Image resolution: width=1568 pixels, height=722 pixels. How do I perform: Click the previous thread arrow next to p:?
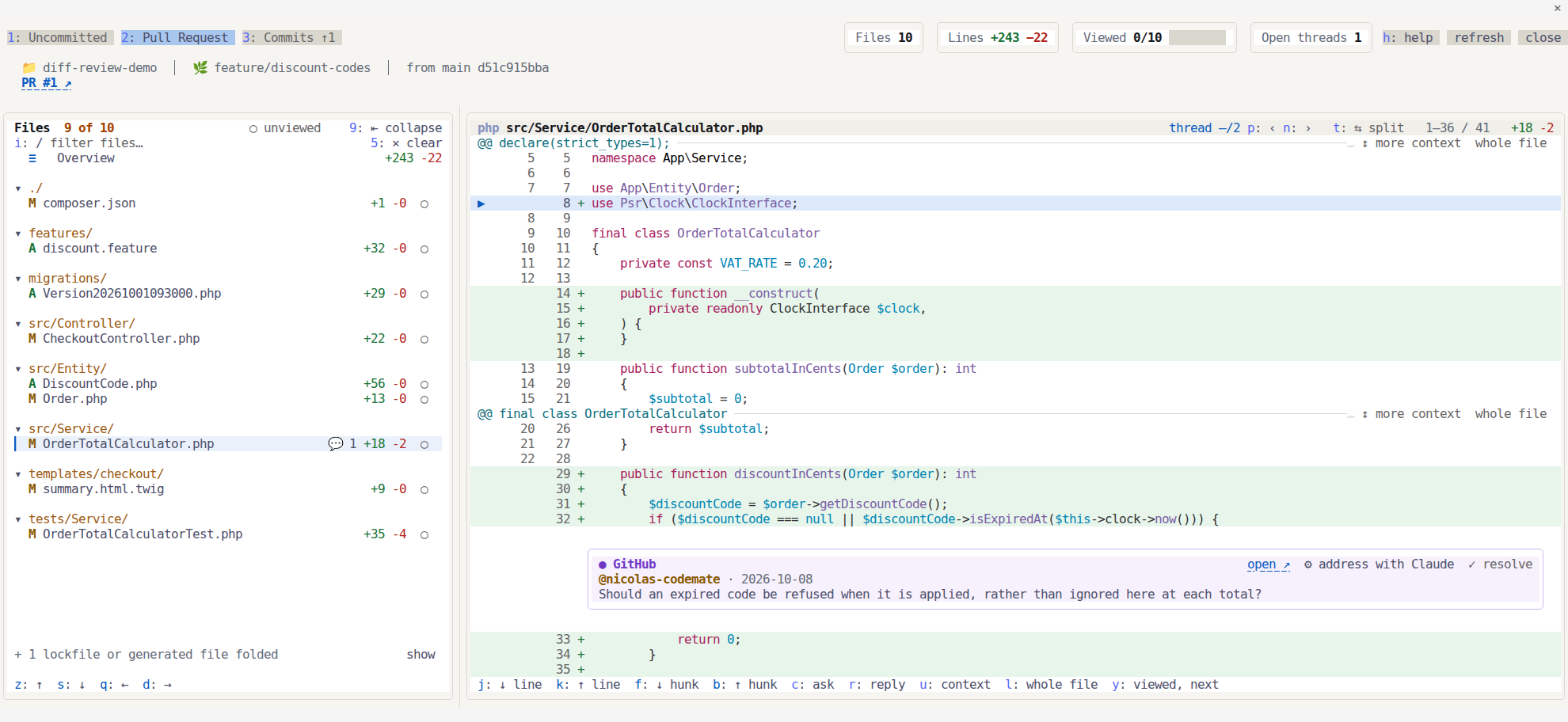click(1273, 128)
